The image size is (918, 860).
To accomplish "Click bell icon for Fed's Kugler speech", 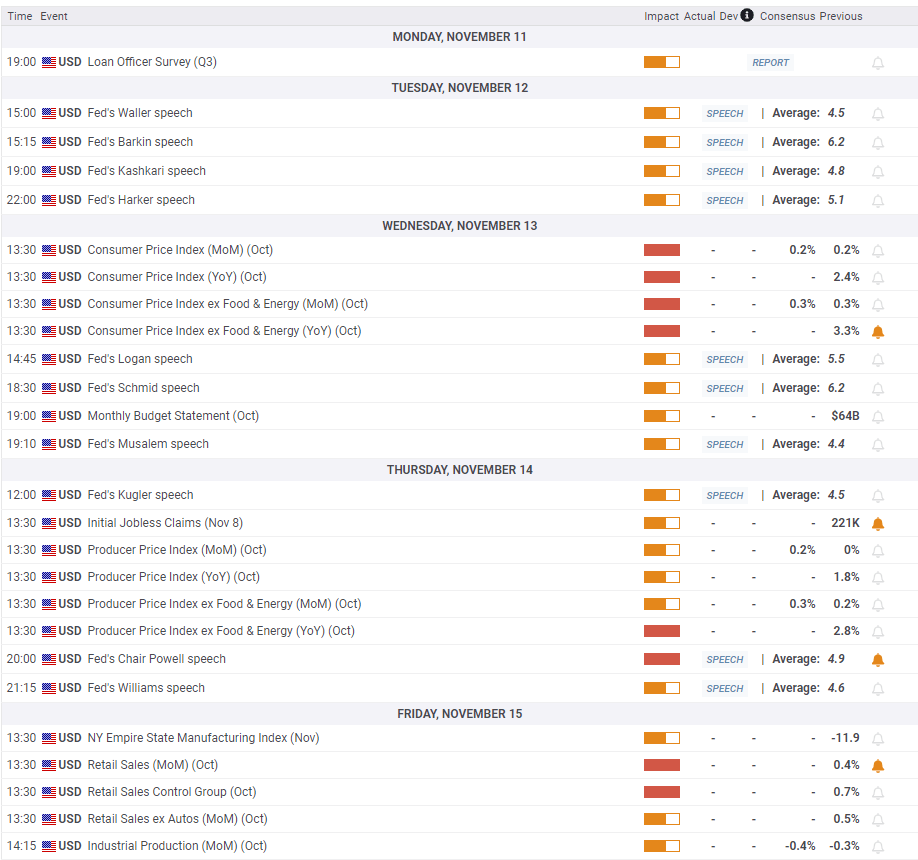I will (878, 496).
